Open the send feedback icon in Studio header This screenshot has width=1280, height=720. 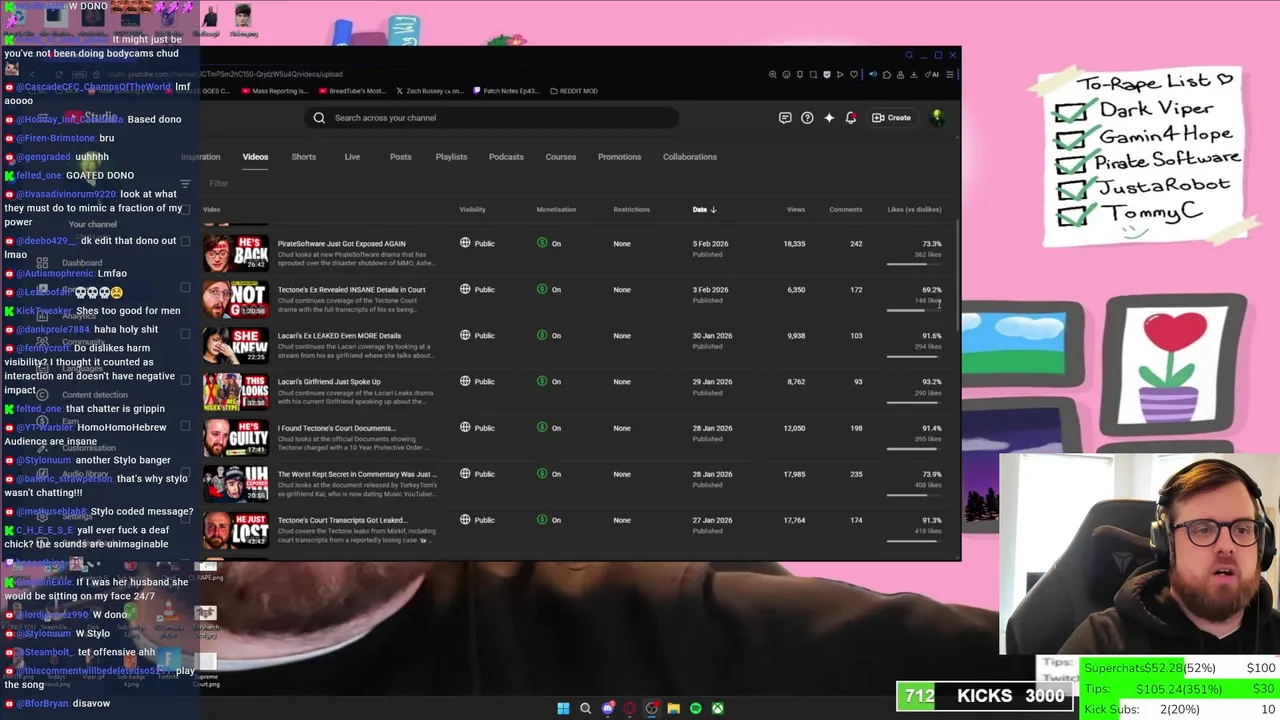pyautogui.click(x=785, y=118)
